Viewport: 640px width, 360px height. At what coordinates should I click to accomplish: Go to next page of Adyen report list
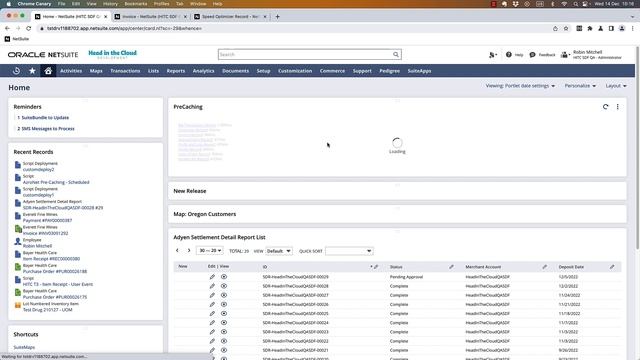tap(189, 250)
